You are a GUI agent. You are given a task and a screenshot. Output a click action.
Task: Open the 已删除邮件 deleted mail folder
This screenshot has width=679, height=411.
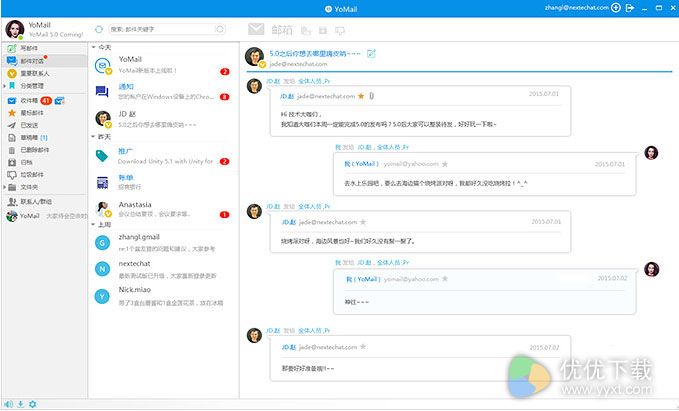(x=35, y=150)
